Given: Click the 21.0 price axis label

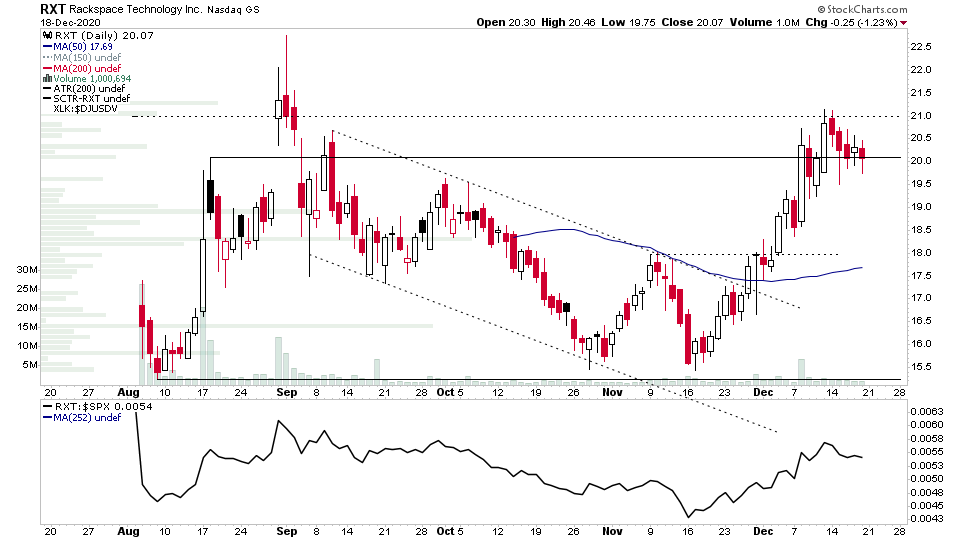Looking at the screenshot, I should pyautogui.click(x=921, y=116).
